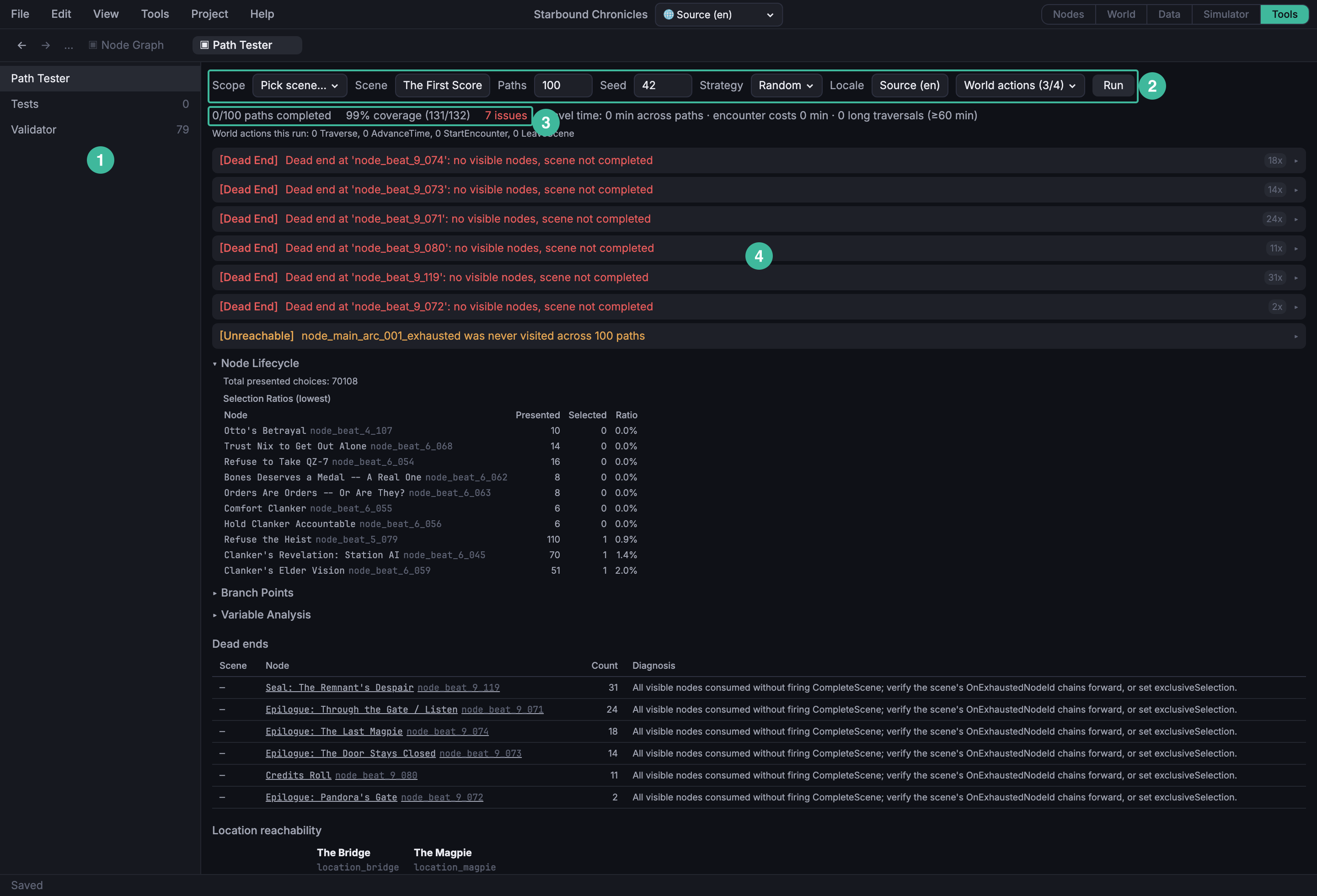Expand the dead end issue for node_beat_9_071
1317x896 pixels.
(x=759, y=219)
